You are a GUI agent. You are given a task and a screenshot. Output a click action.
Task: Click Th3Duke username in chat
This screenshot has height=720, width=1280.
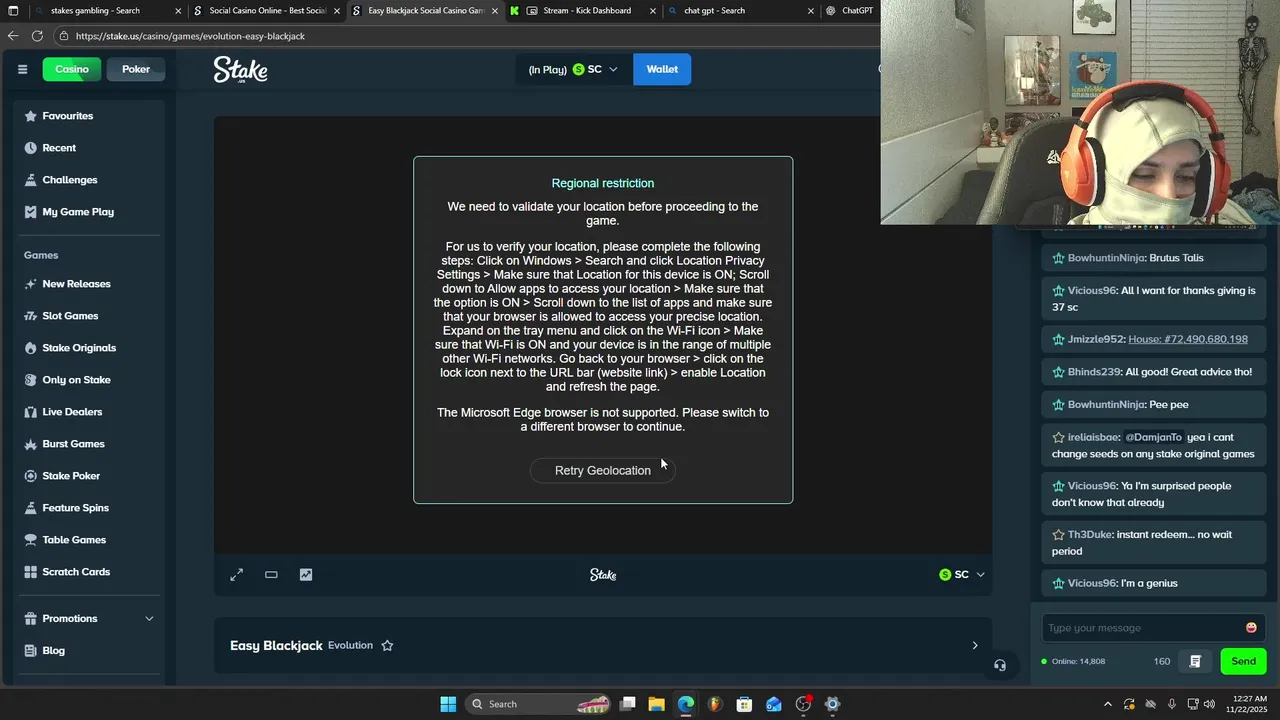(1090, 535)
